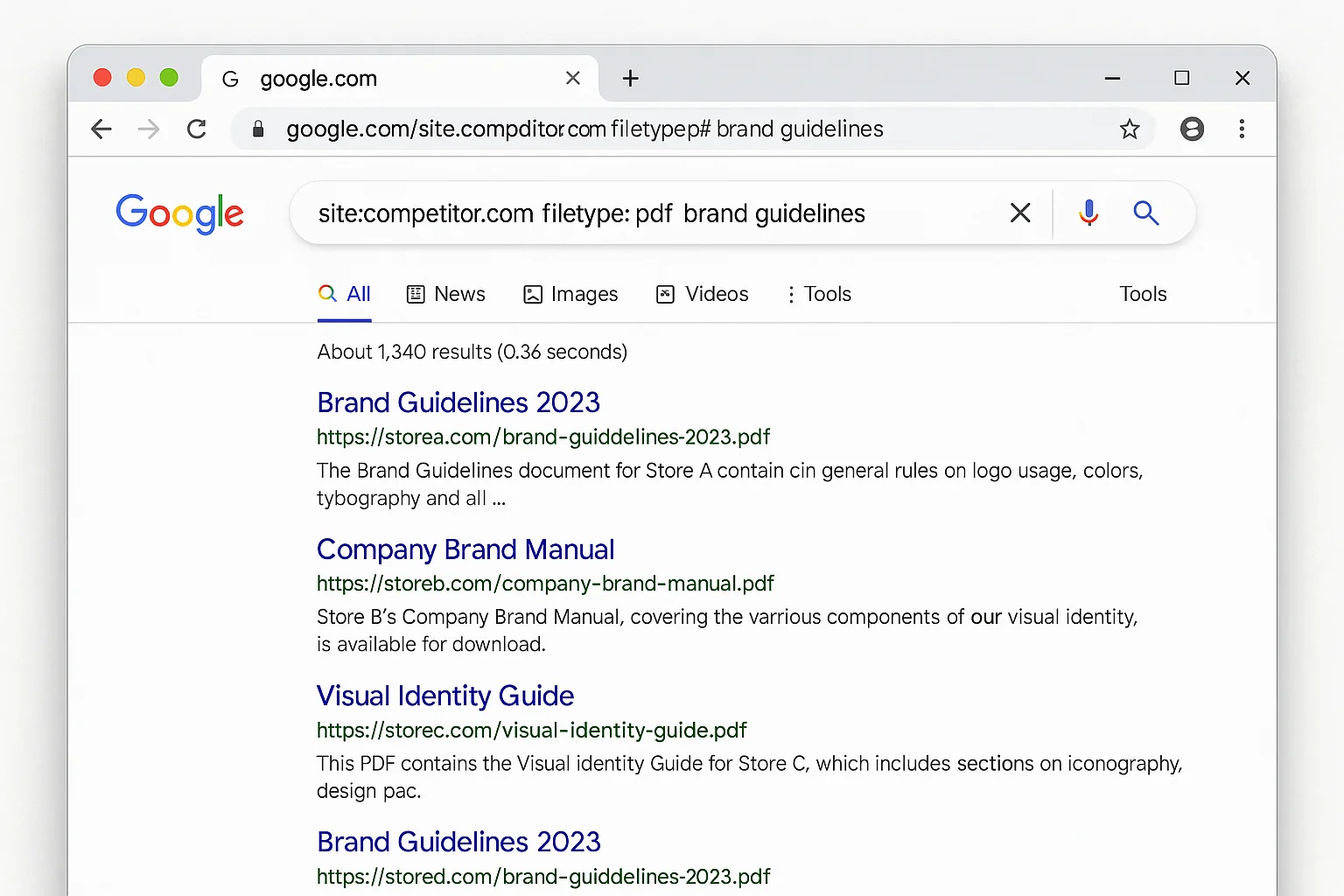Click the magnifying glass search icon
Screen dimensions: 1344x896
[1145, 213]
